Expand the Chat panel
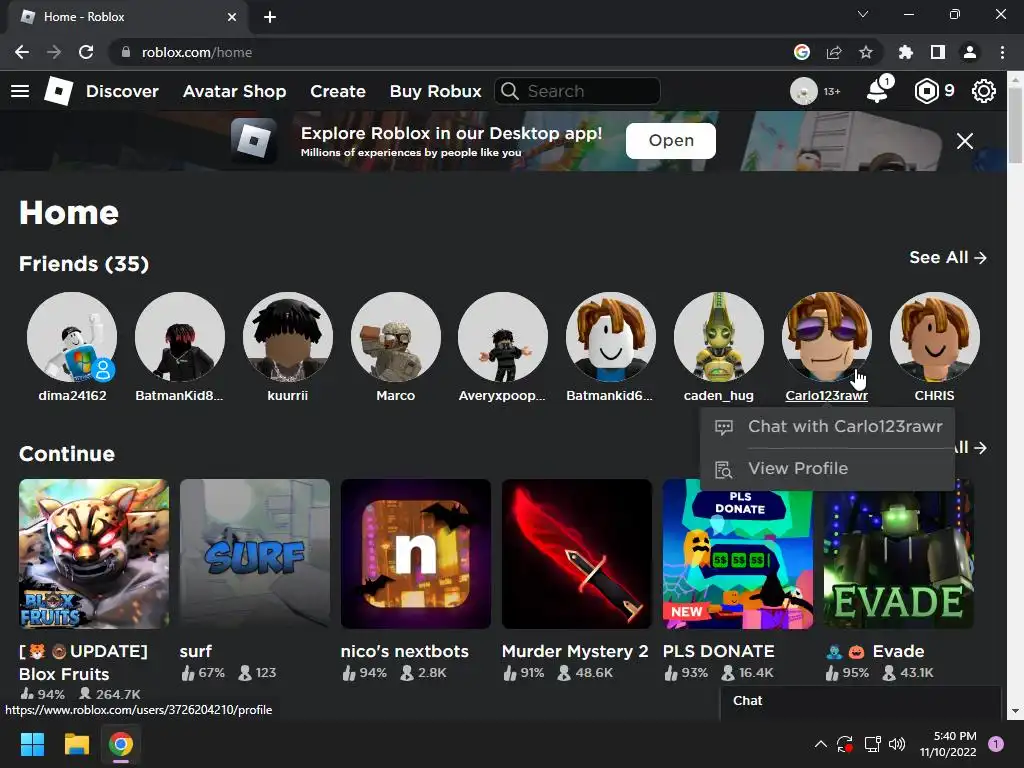The height and width of the screenshot is (768, 1024). point(861,701)
